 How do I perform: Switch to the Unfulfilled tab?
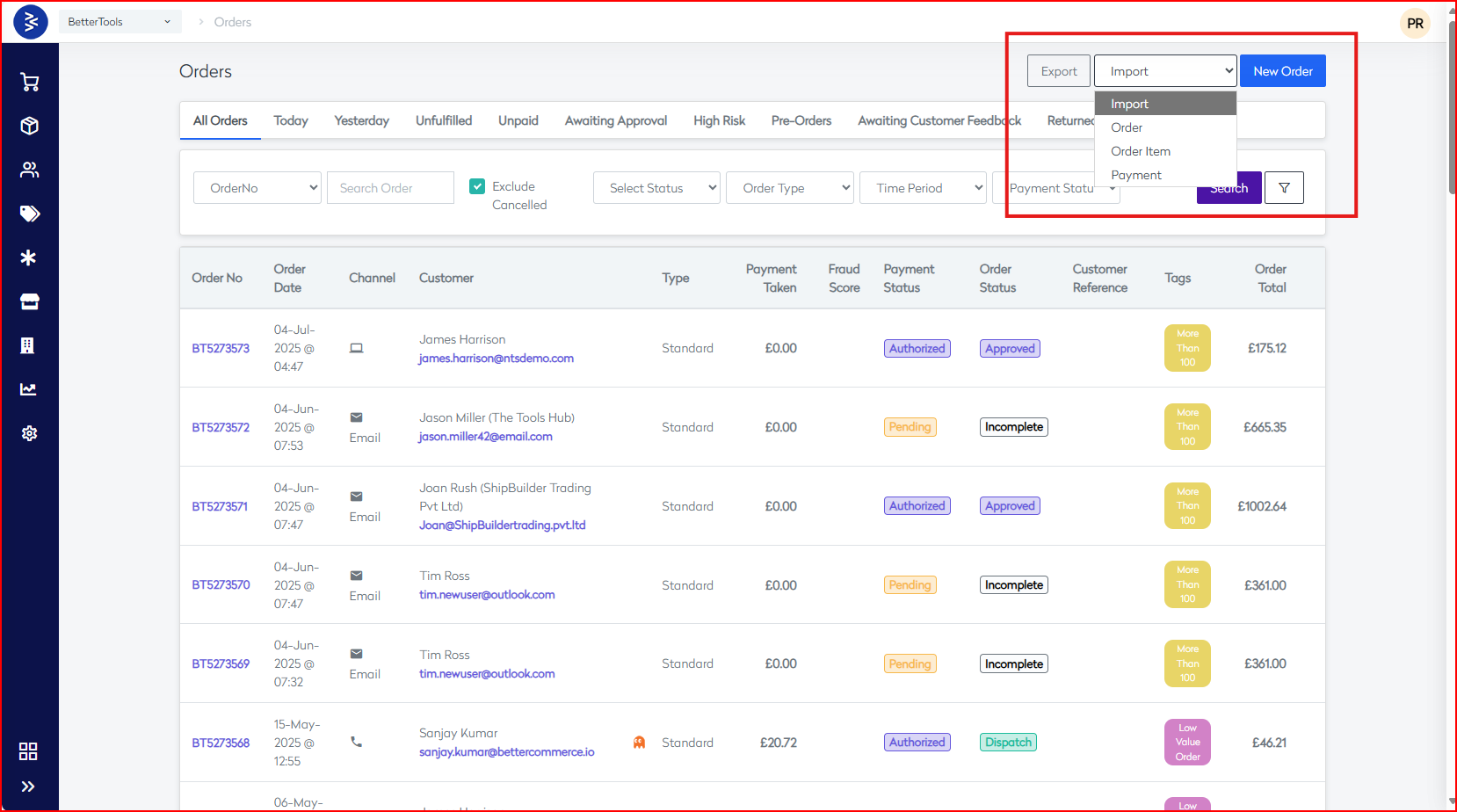point(444,120)
